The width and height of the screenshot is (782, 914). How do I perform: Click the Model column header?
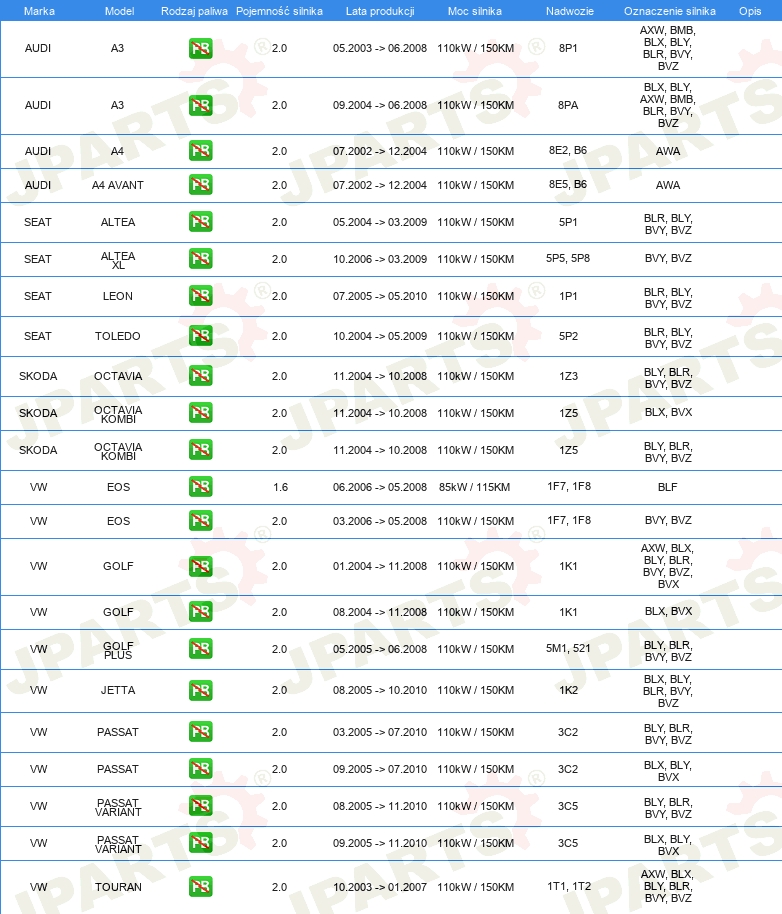(119, 11)
